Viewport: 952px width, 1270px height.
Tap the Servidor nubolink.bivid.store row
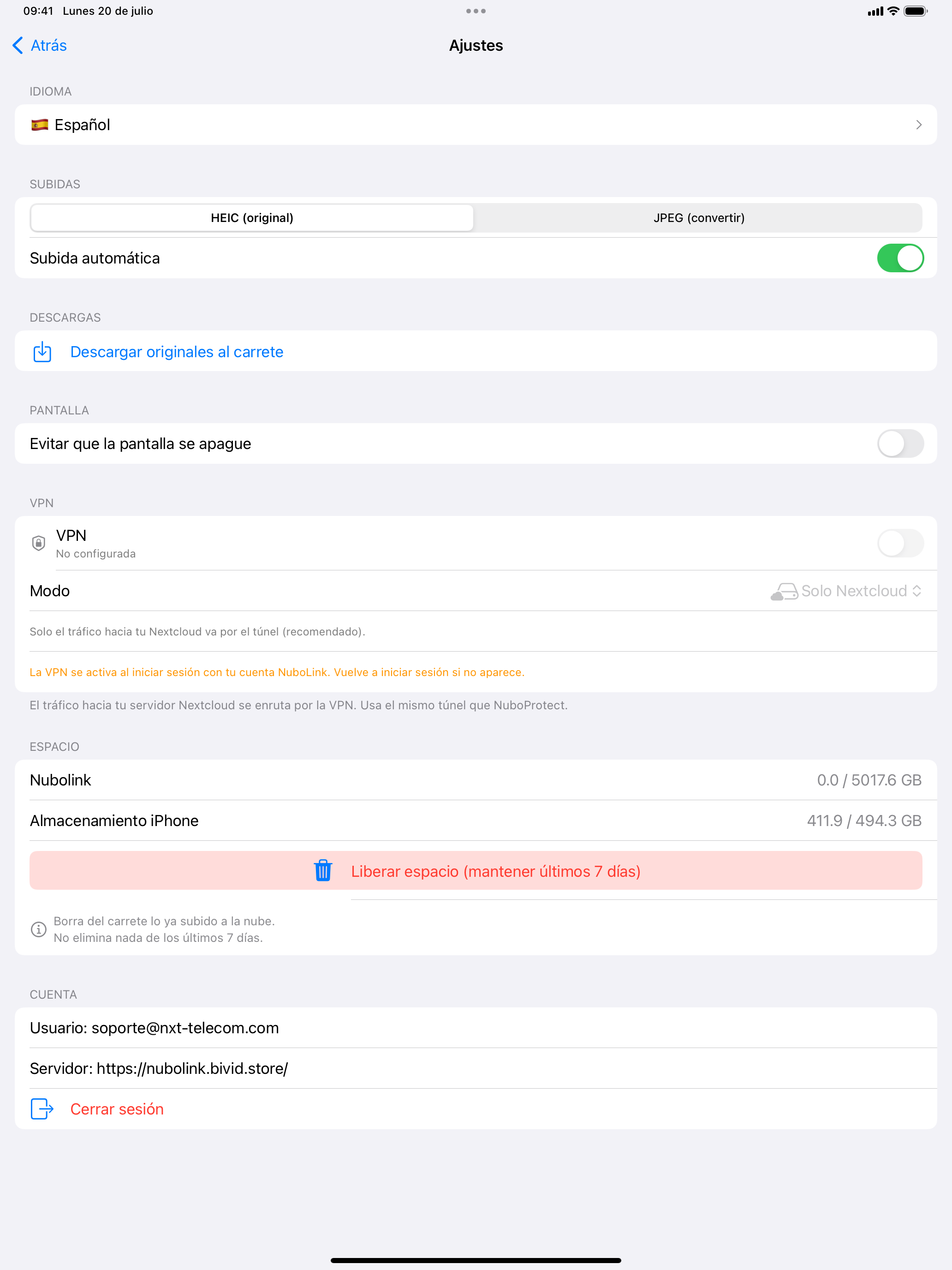(476, 1068)
